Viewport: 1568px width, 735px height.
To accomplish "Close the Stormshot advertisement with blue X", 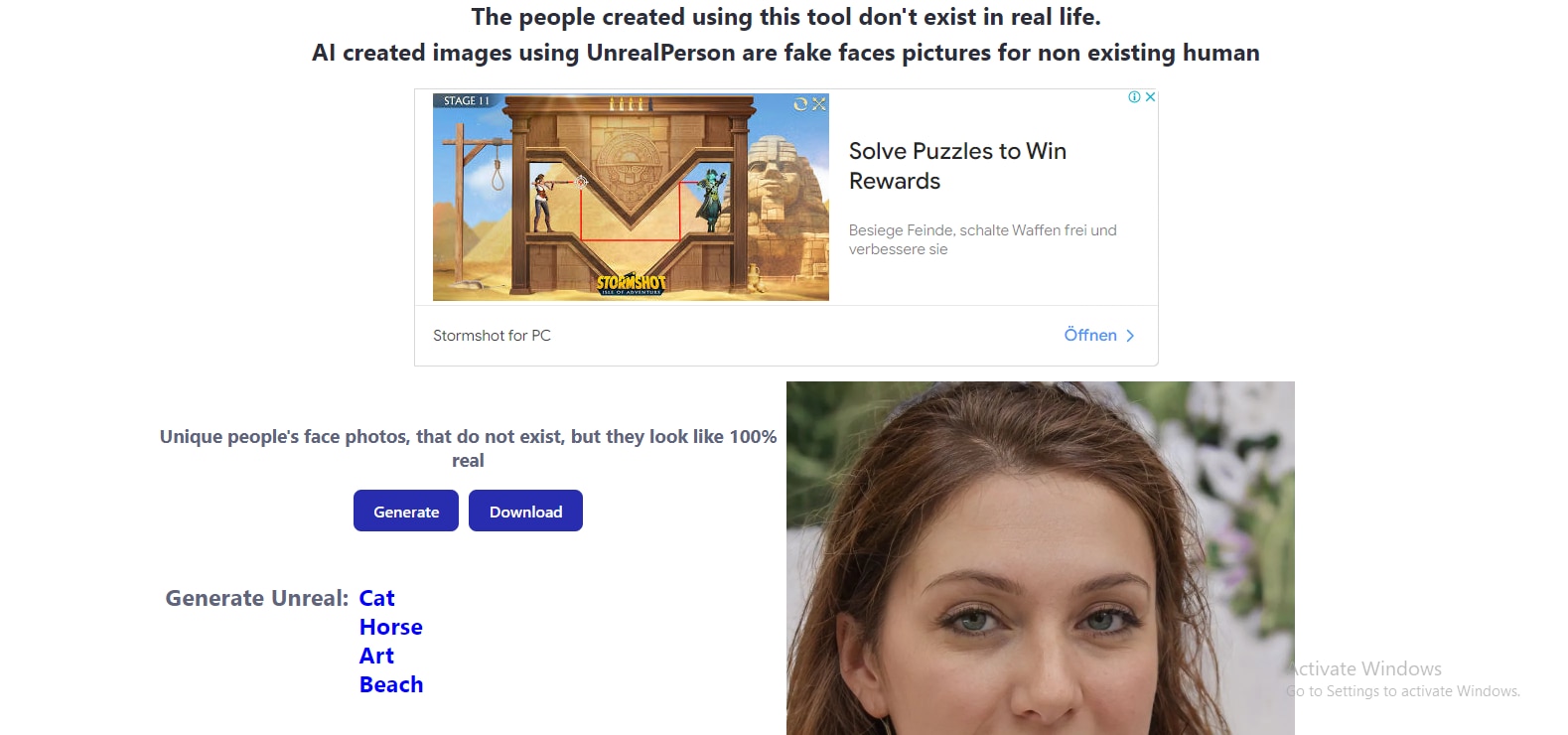I will [1150, 97].
